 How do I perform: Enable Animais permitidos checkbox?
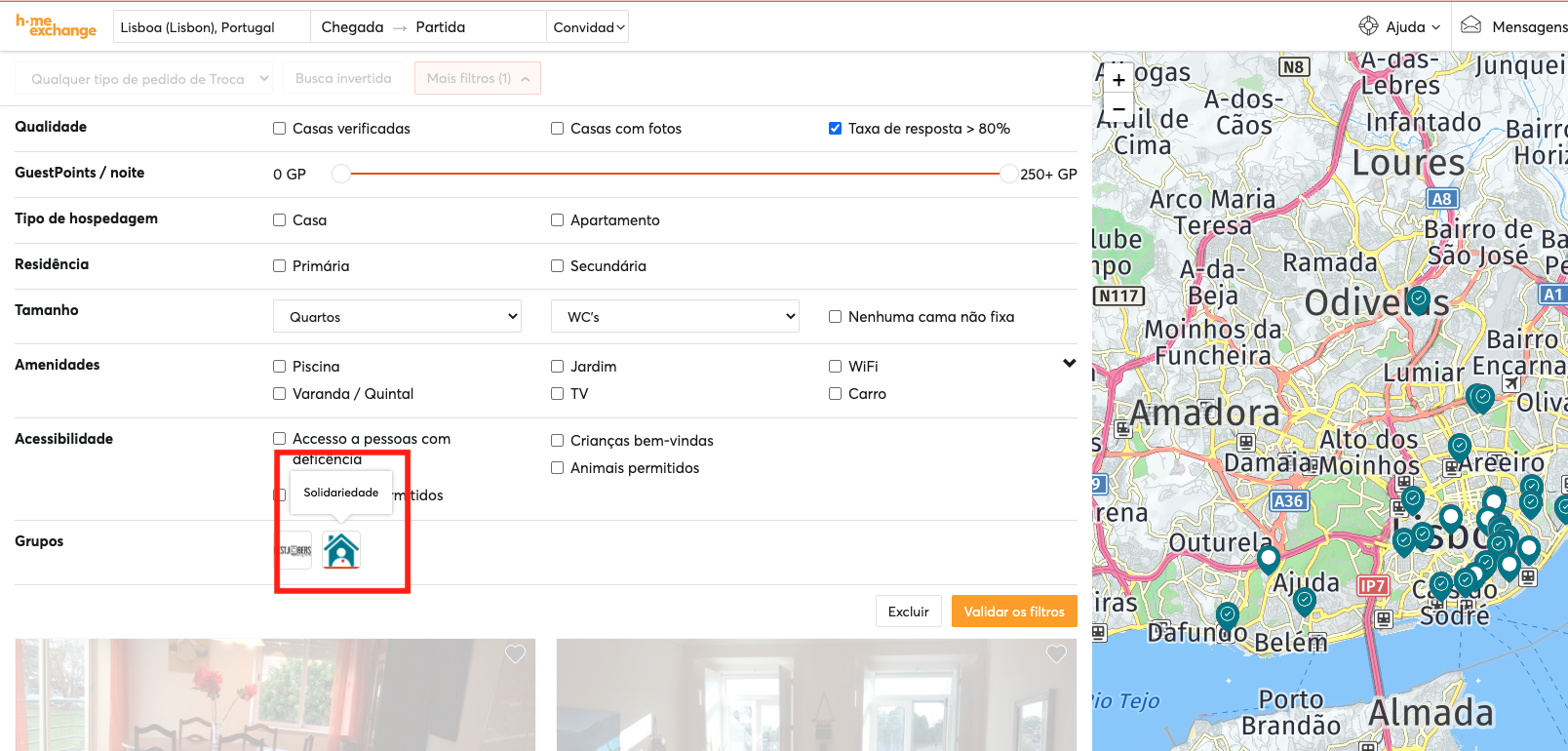pos(558,467)
